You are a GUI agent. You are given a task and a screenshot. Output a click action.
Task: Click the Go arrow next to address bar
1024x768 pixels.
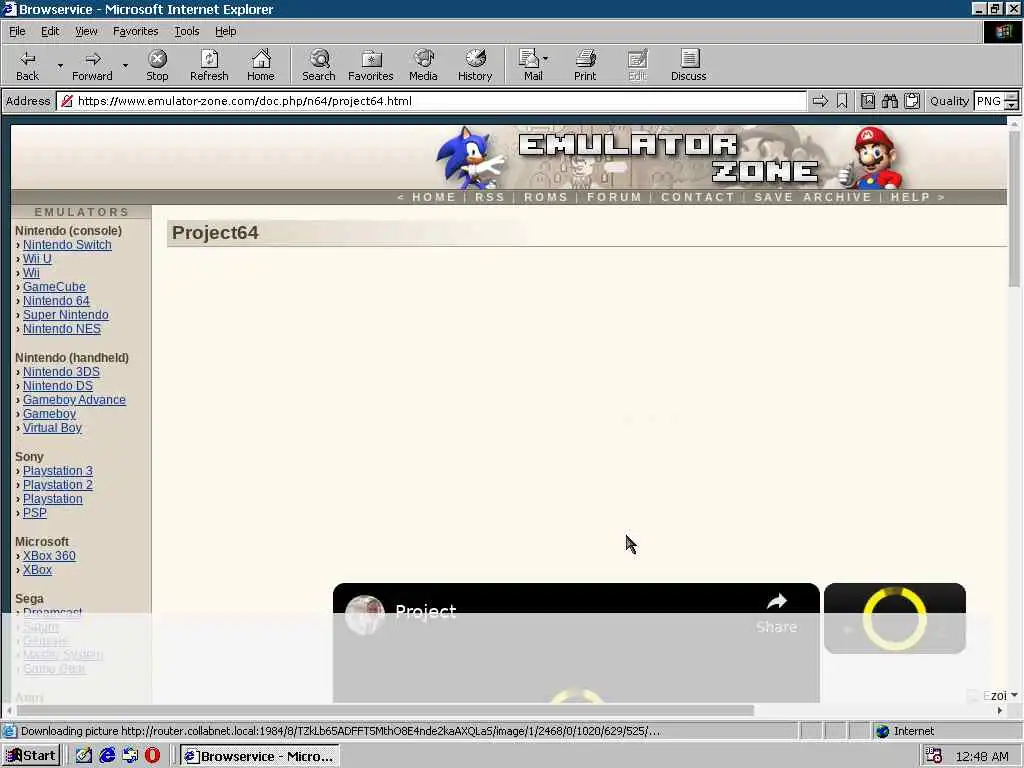[x=820, y=101]
